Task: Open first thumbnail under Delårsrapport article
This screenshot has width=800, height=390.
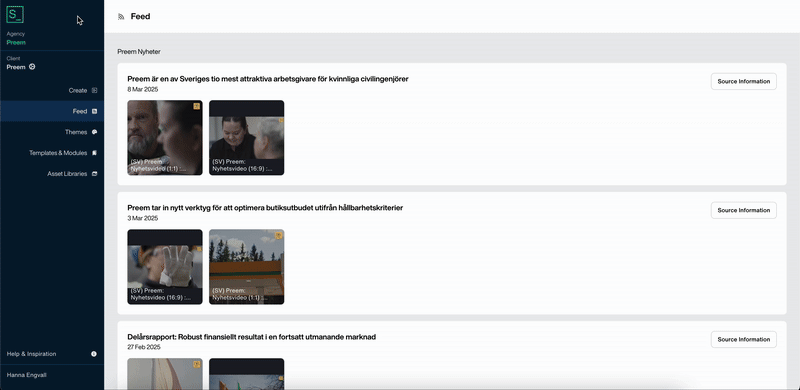Action: tap(165, 374)
